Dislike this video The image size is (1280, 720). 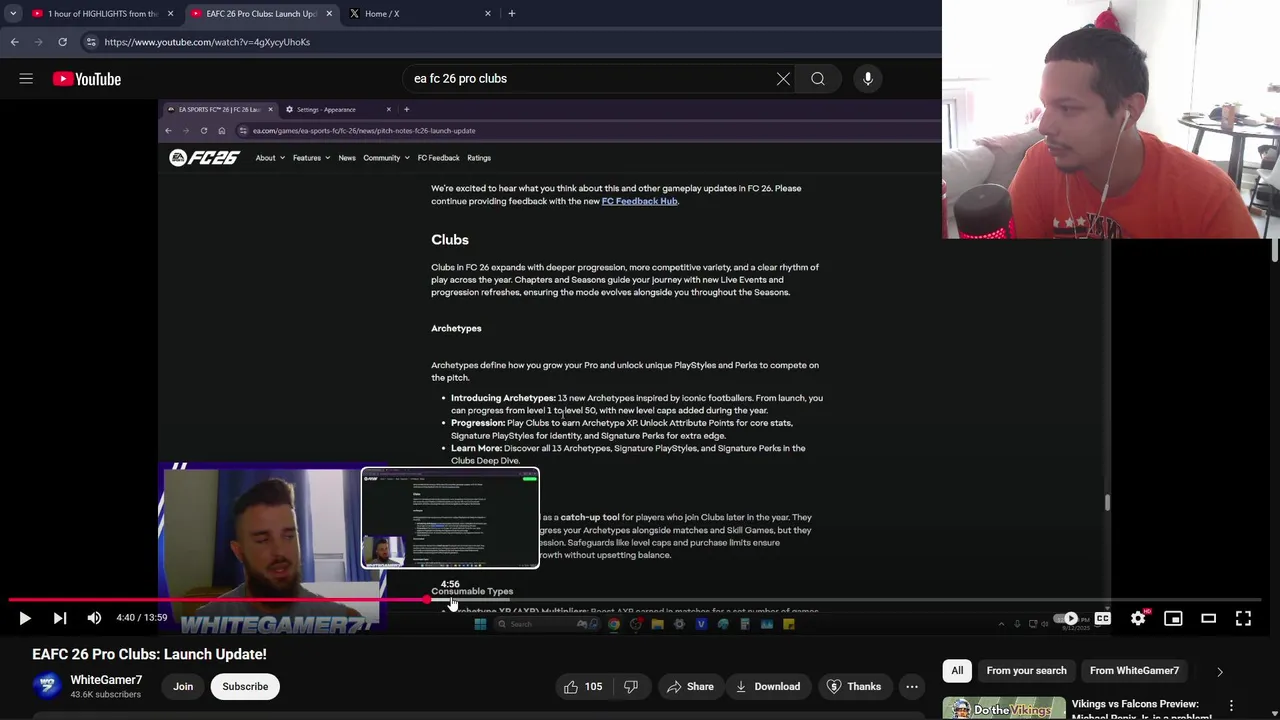[x=632, y=687]
